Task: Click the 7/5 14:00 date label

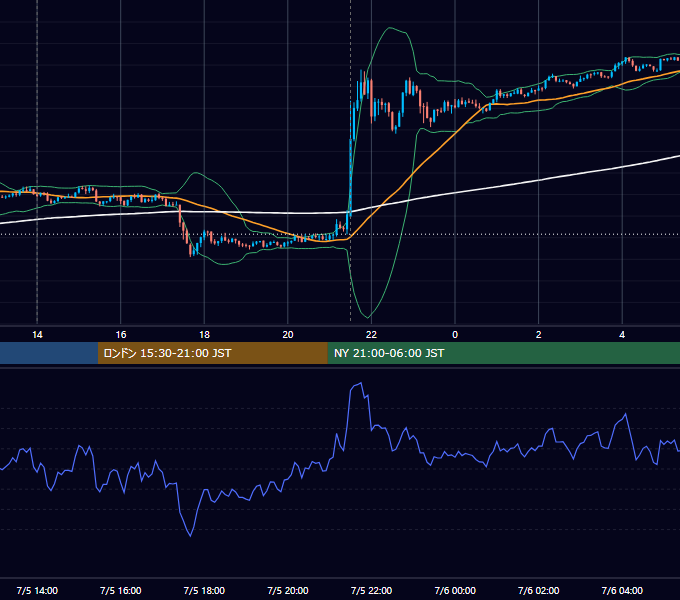Action: pos(37,590)
